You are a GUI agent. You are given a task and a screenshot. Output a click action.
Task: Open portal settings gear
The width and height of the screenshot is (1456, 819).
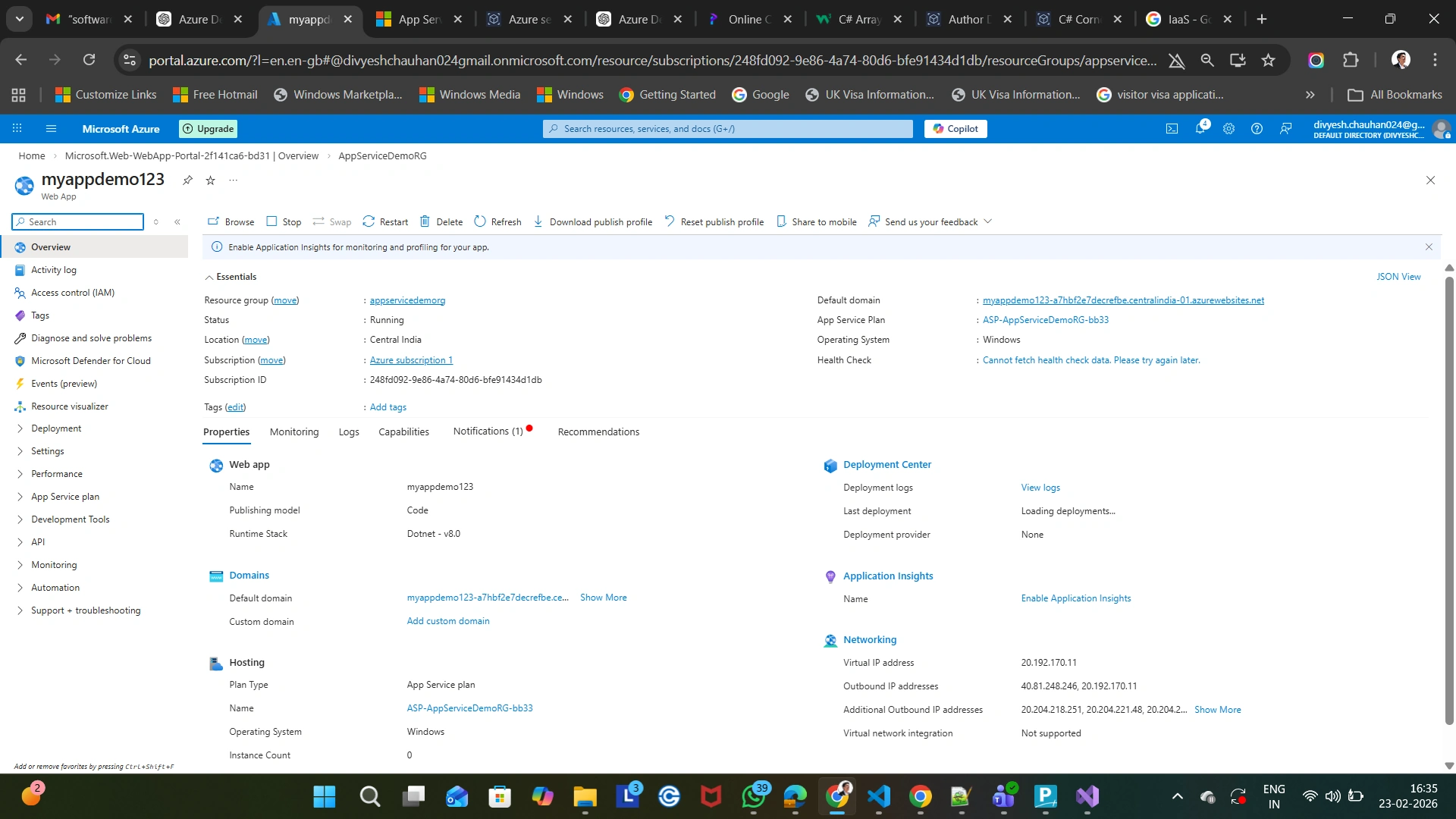pos(1228,129)
